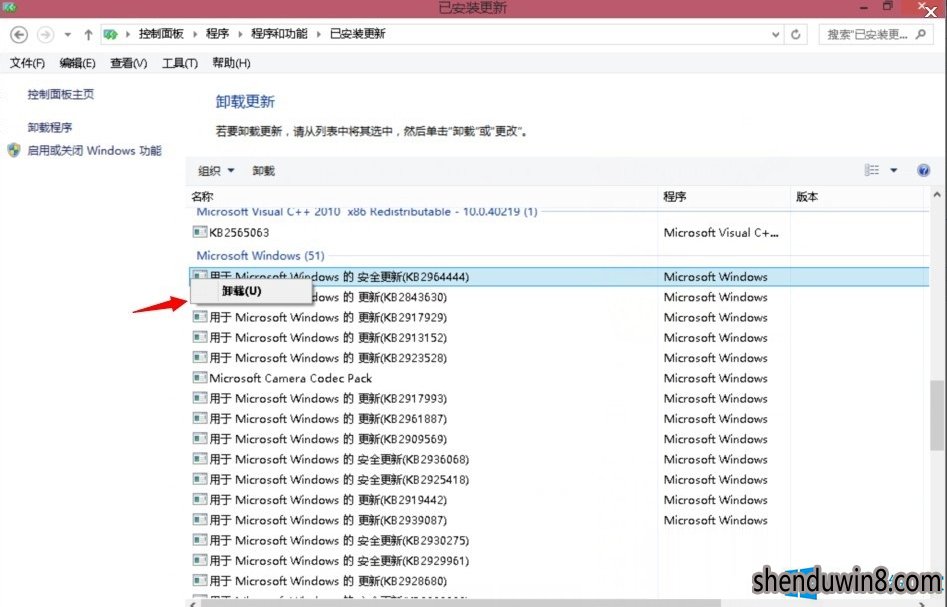This screenshot has width=947, height=607.
Task: Select update KB2917993 row
Action: click(559, 399)
